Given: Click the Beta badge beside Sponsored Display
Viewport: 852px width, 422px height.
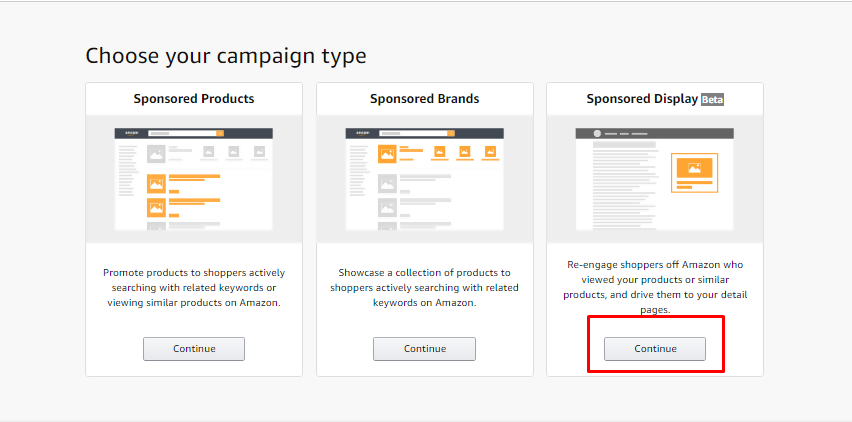Looking at the screenshot, I should 712,99.
